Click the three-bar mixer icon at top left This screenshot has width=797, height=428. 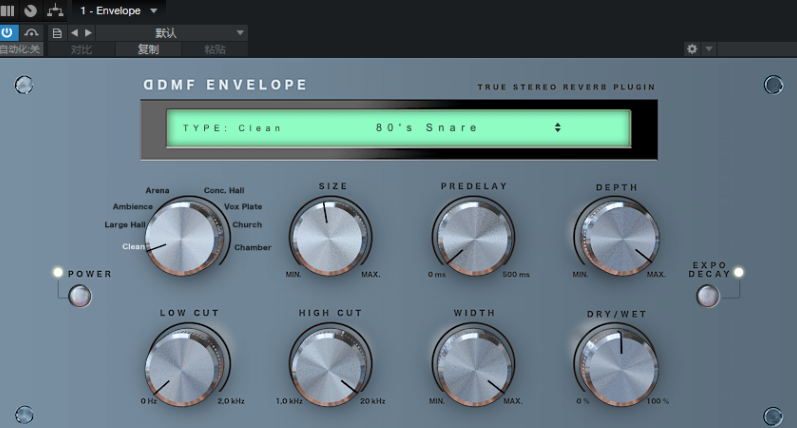click(8, 10)
